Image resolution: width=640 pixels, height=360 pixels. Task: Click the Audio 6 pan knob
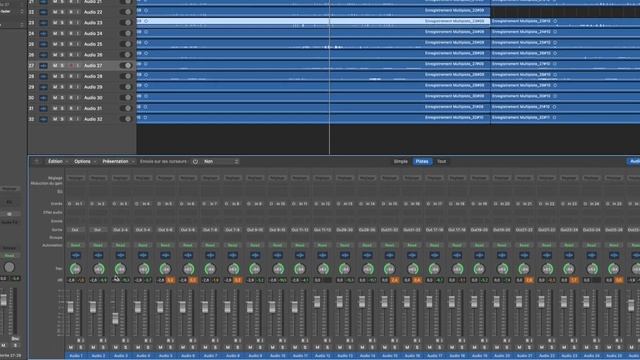188,269
